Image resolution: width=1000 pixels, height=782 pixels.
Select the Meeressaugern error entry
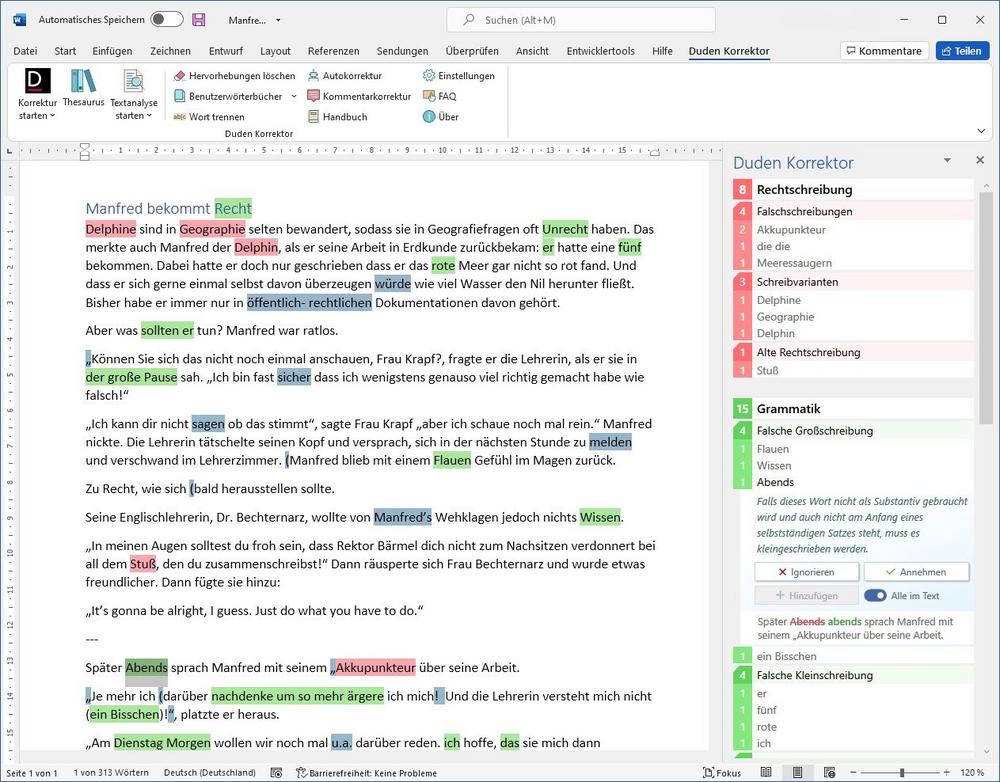click(x=853, y=263)
